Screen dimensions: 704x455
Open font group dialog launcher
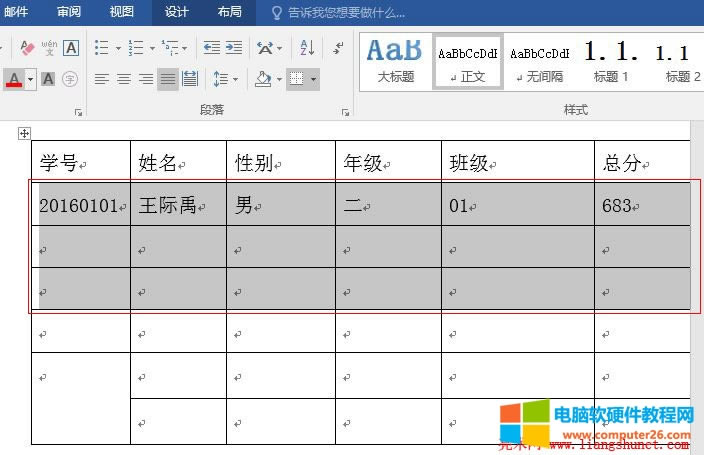pyautogui.click(x=79, y=112)
